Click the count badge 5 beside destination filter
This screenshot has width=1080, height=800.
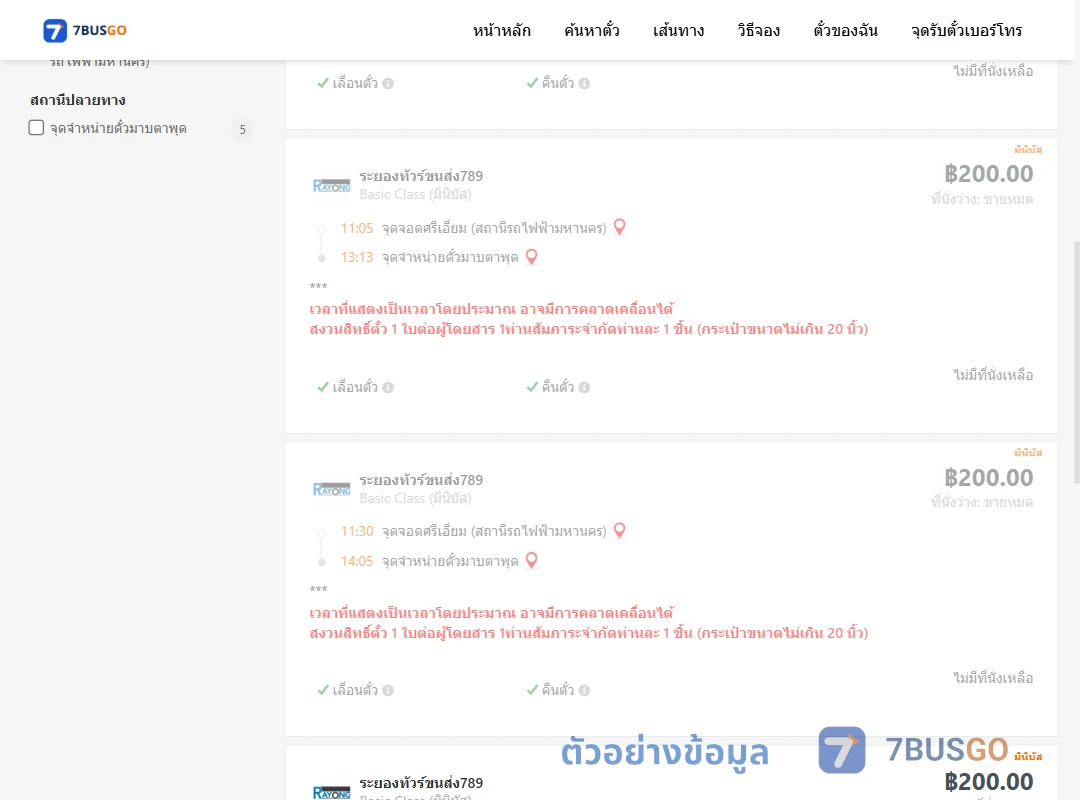click(x=242, y=130)
